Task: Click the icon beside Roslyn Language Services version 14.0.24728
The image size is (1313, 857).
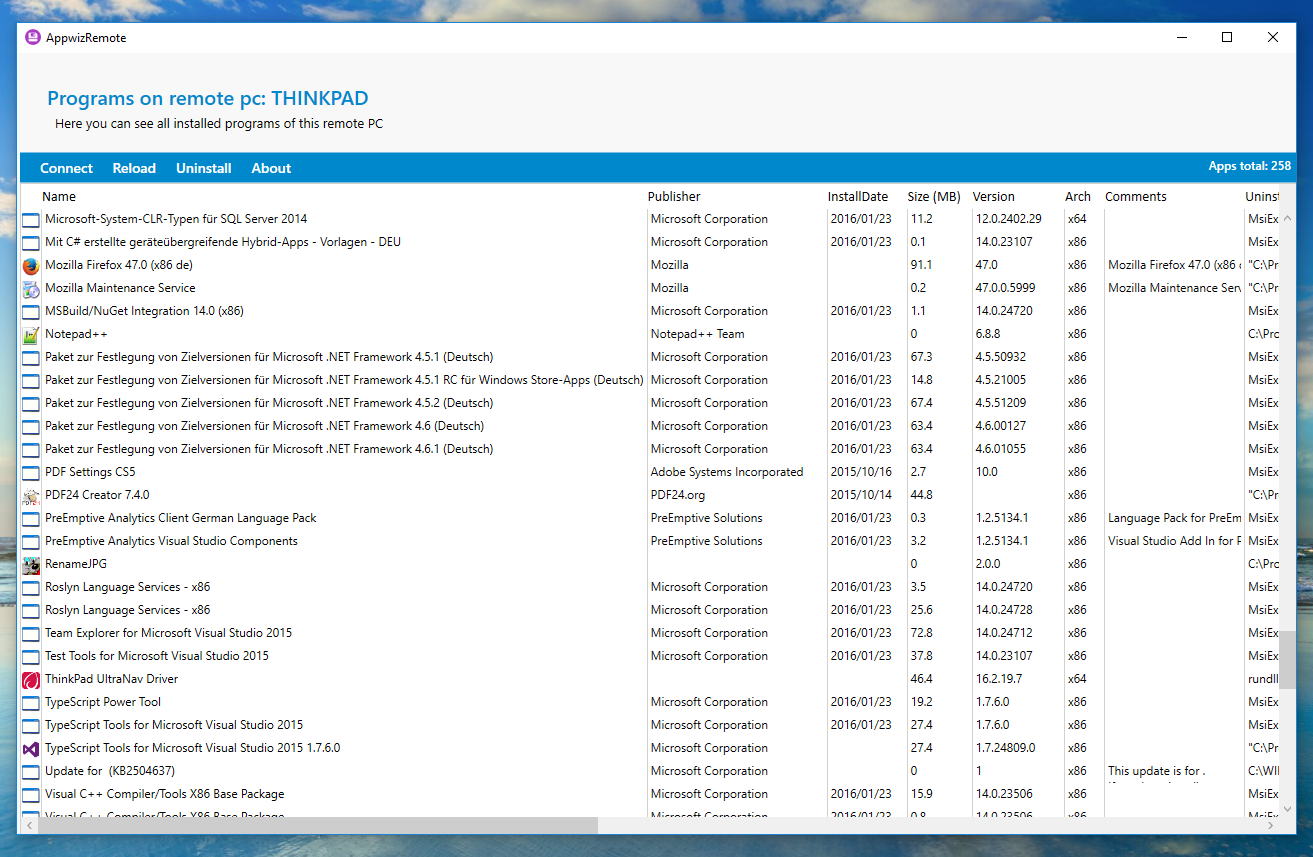Action: [x=30, y=610]
